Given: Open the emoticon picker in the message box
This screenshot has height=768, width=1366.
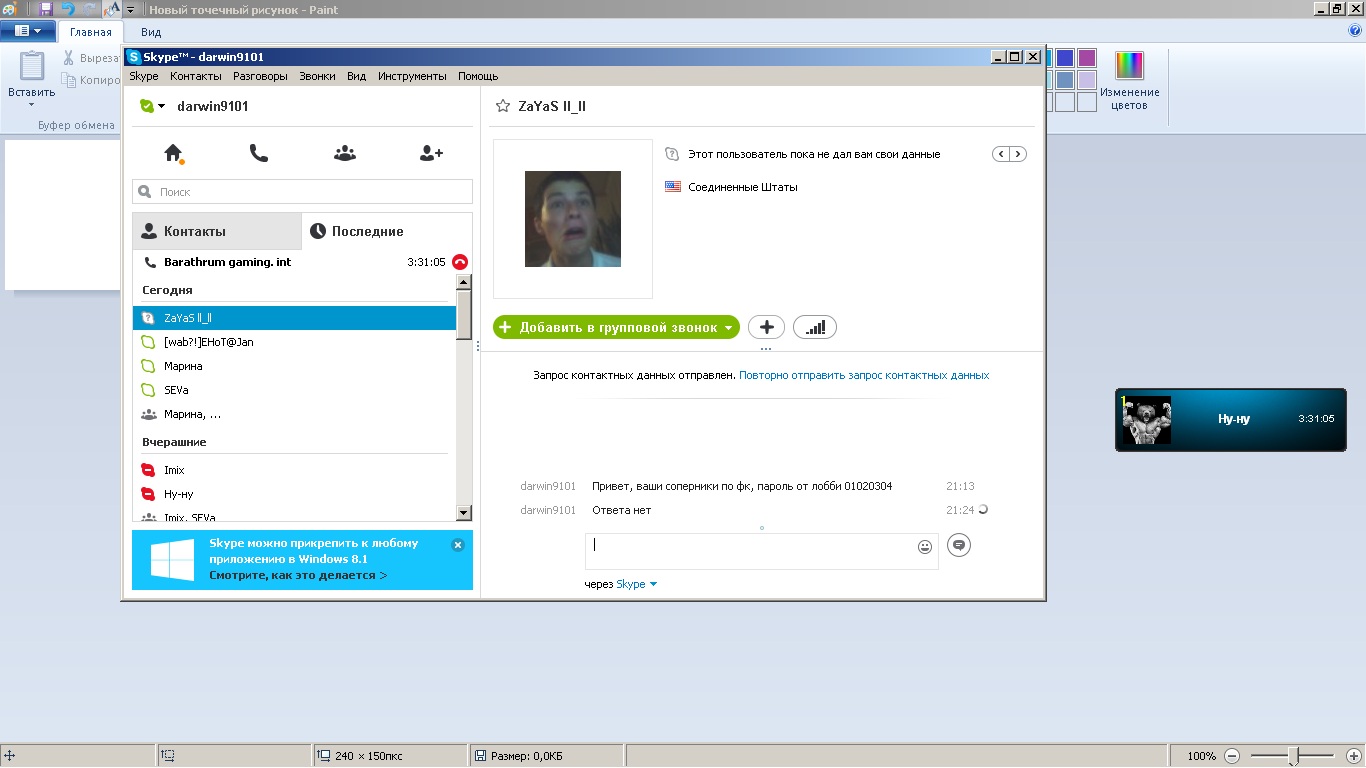Looking at the screenshot, I should [925, 547].
